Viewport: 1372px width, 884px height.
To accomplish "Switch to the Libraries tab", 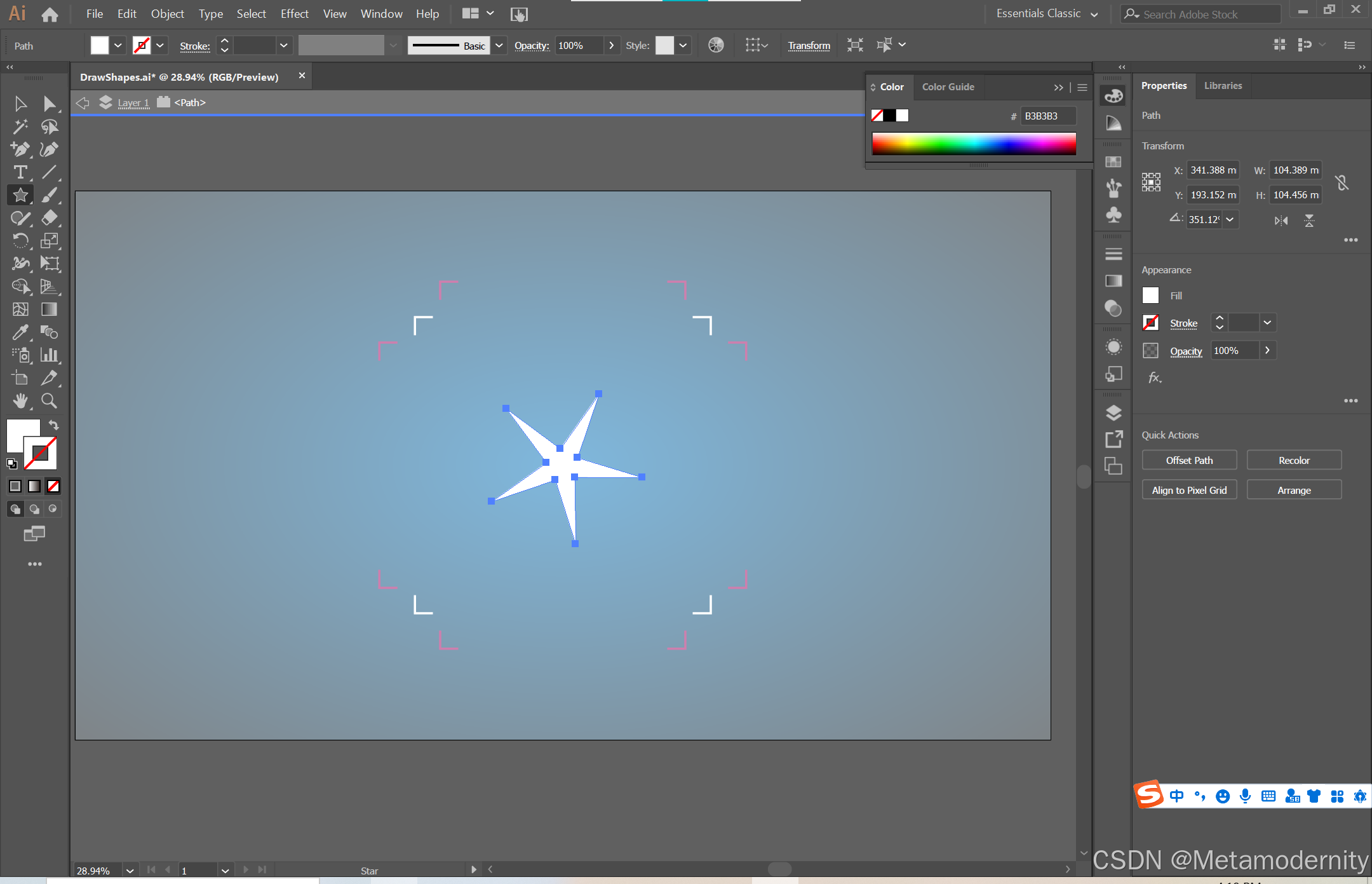I will click(1223, 86).
